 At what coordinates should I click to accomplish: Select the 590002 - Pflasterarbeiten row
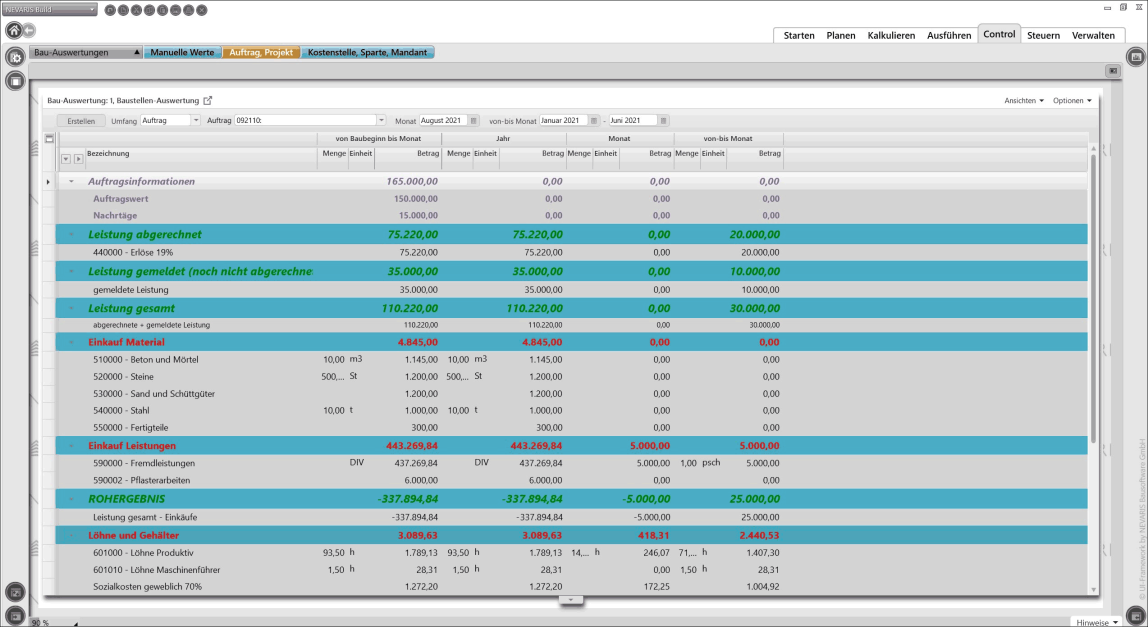coord(571,481)
